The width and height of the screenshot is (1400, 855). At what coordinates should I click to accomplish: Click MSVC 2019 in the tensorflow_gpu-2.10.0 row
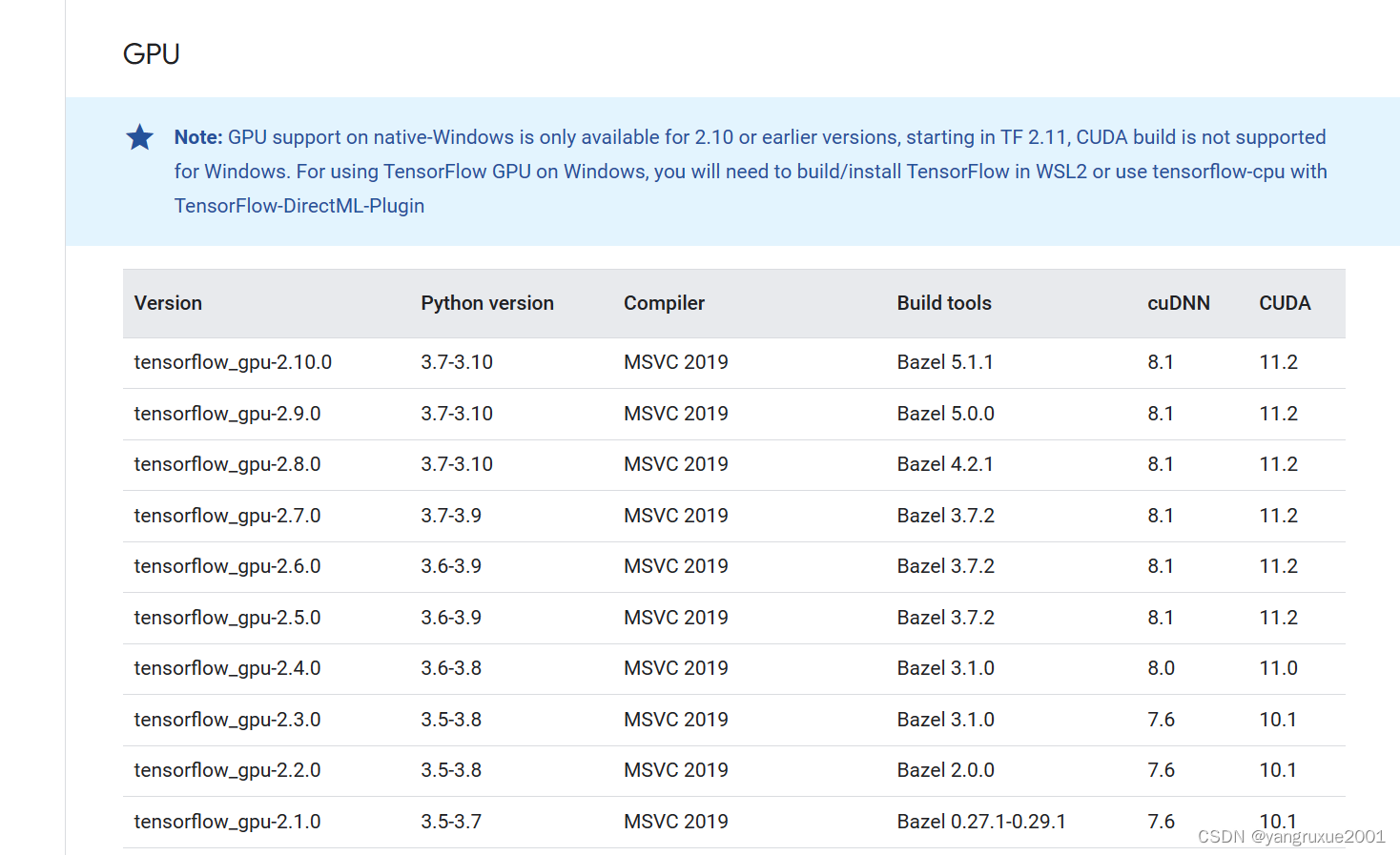pyautogui.click(x=675, y=362)
